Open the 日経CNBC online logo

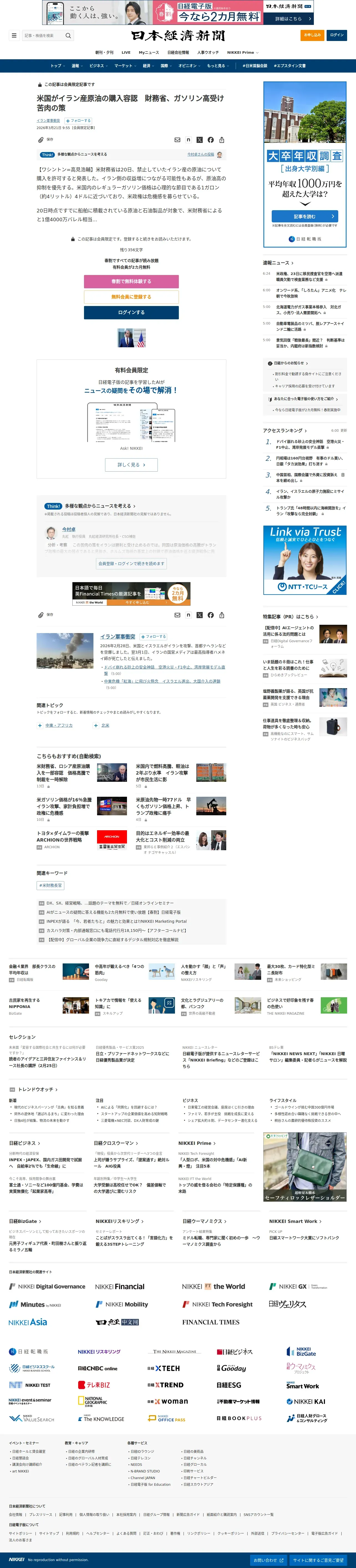pyautogui.click(x=98, y=1368)
